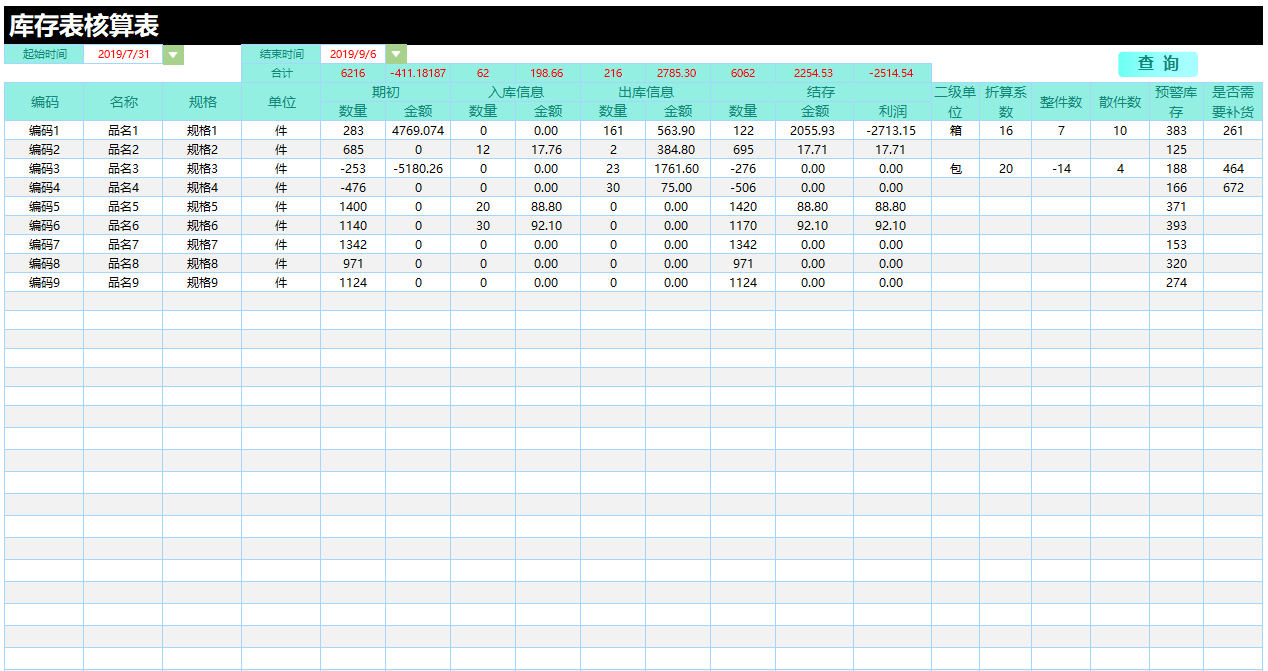Click the 库存表核算表 title
The image size is (1268, 671).
pos(84,26)
